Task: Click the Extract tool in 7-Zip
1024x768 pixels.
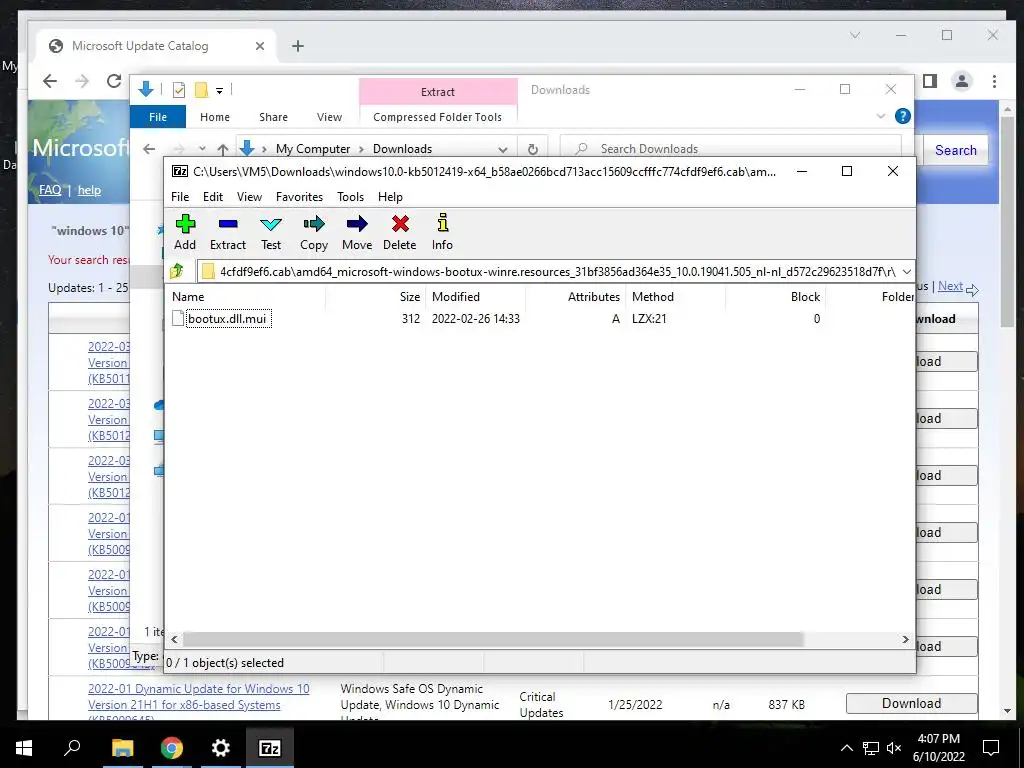Action: pos(227,232)
